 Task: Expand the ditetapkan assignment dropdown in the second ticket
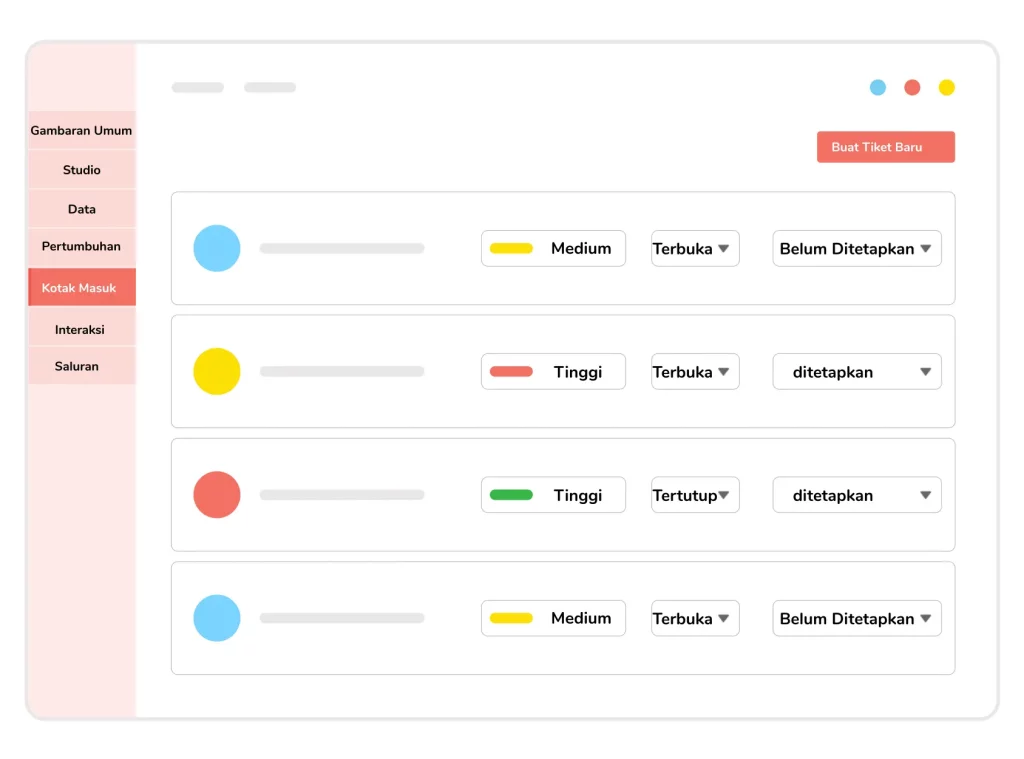(857, 372)
